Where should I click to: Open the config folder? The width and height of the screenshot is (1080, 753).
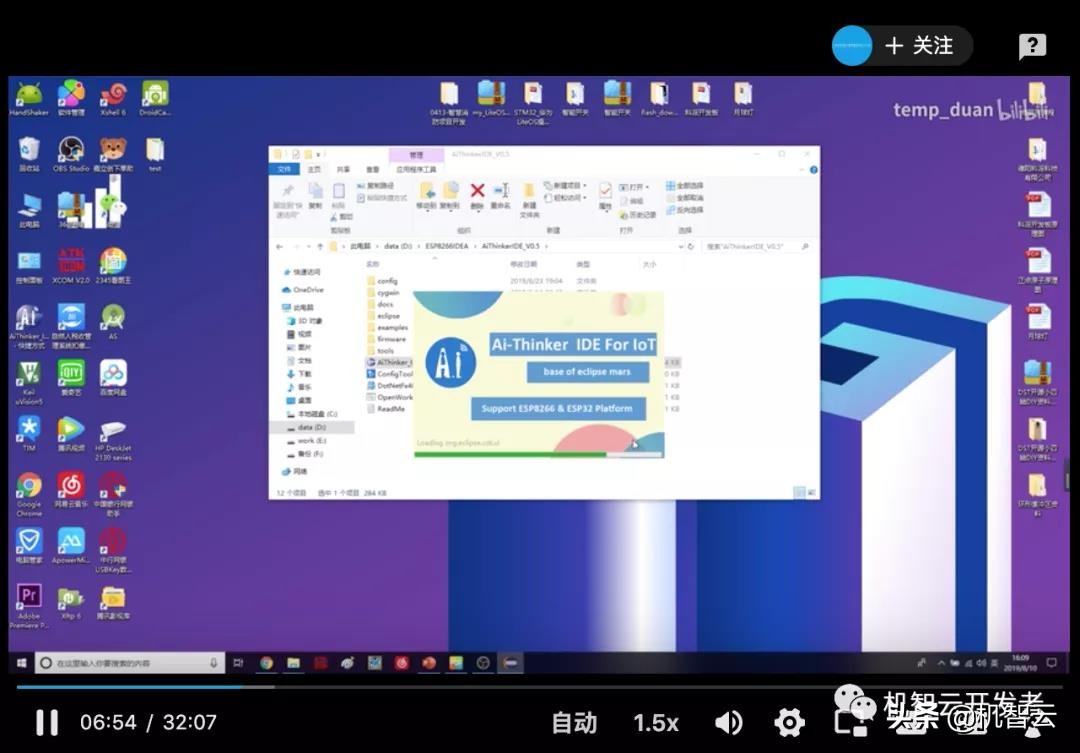[386, 281]
